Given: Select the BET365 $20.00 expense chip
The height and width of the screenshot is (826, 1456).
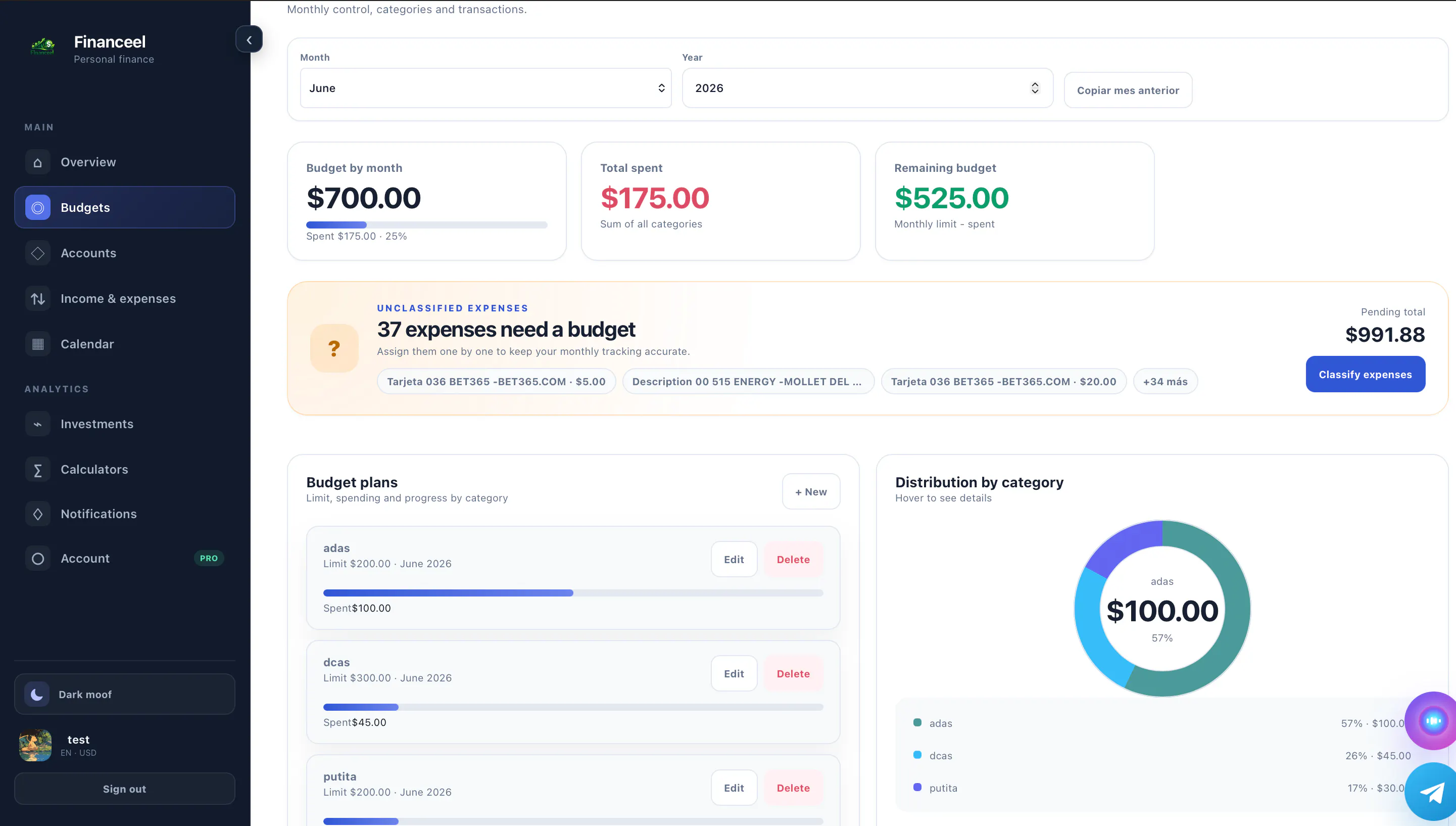Looking at the screenshot, I should [1003, 382].
